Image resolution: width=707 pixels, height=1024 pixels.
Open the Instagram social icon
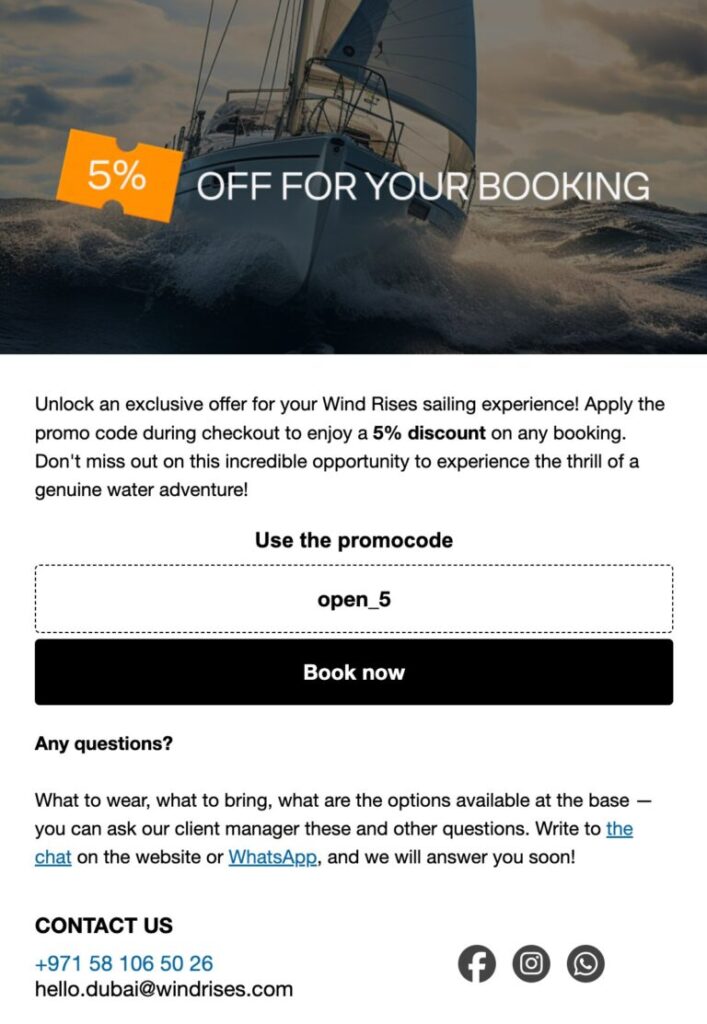pyautogui.click(x=531, y=963)
